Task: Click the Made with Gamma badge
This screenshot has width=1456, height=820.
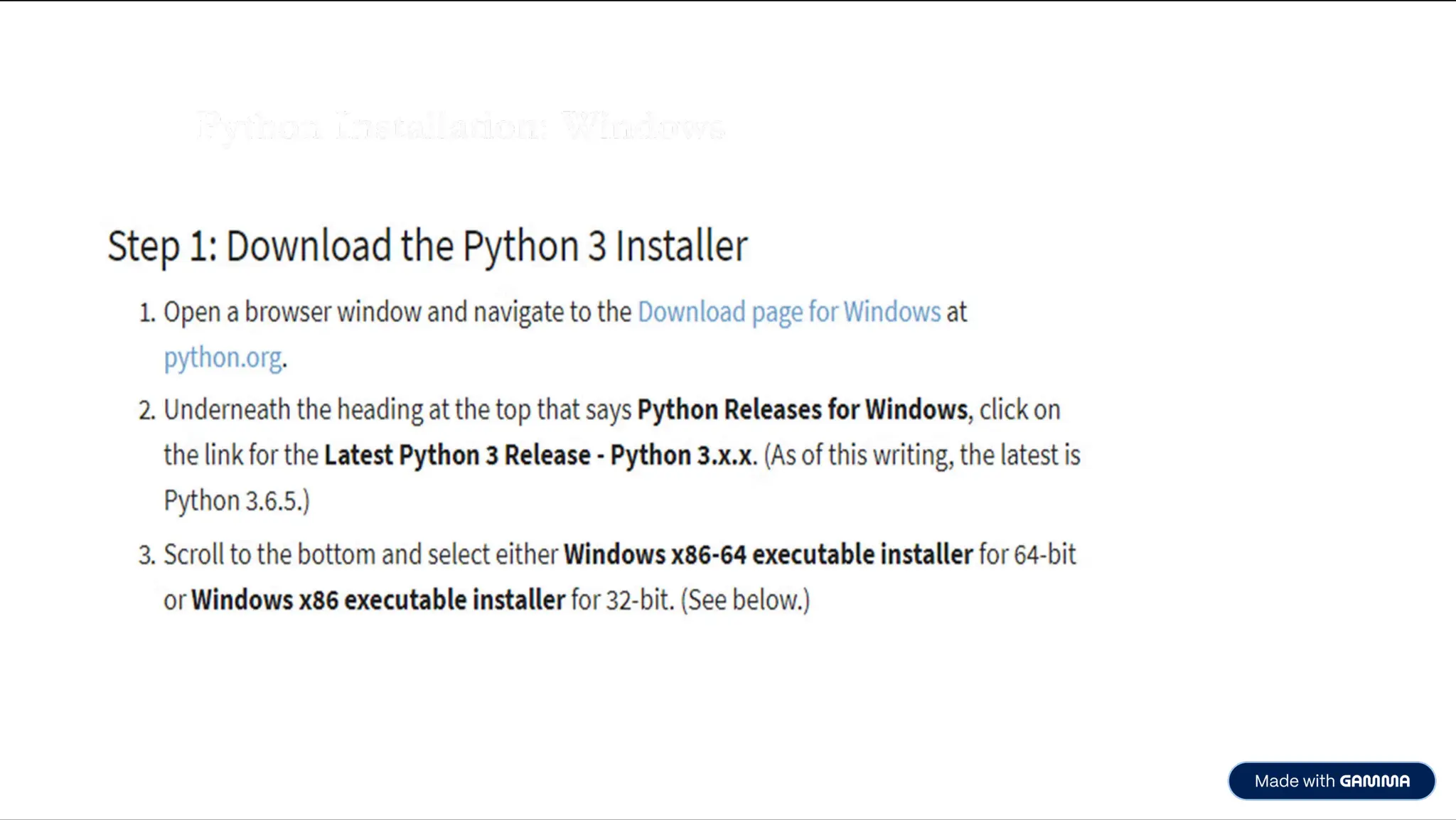Action: point(1331,781)
